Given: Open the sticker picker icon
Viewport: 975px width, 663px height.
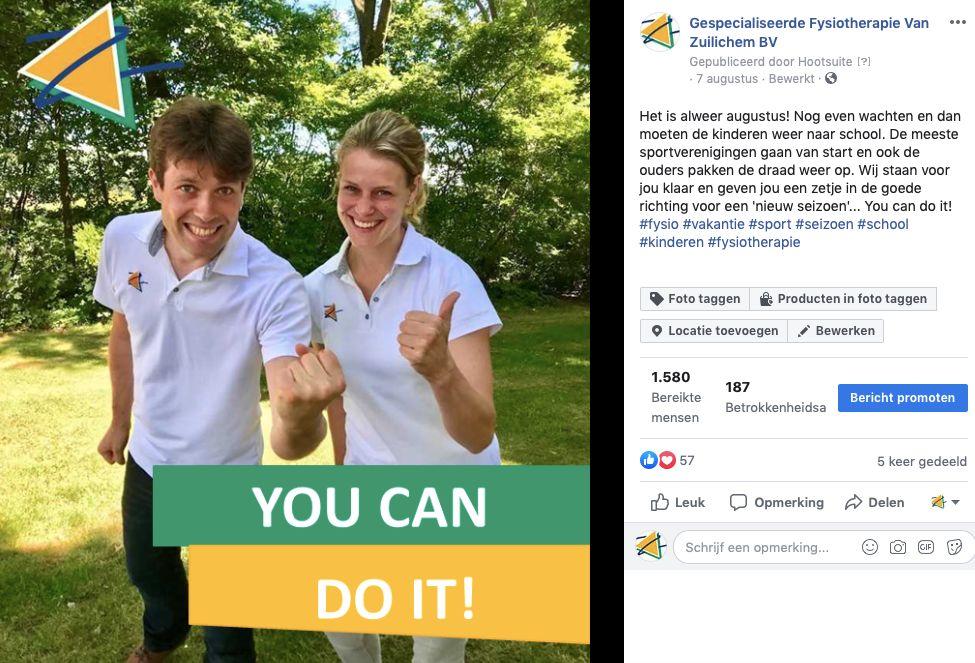Looking at the screenshot, I should [x=954, y=547].
